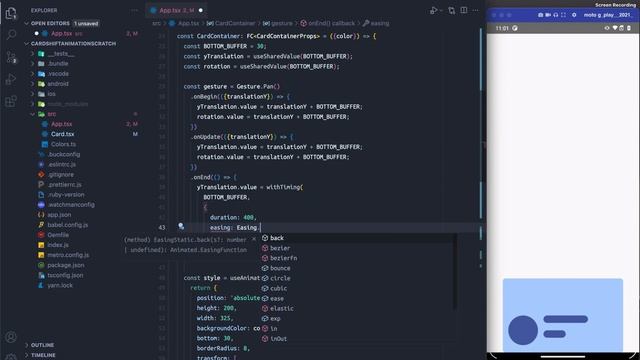This screenshot has height=360, width=640.
Task: Expand the android folder
Action: coord(33,84)
